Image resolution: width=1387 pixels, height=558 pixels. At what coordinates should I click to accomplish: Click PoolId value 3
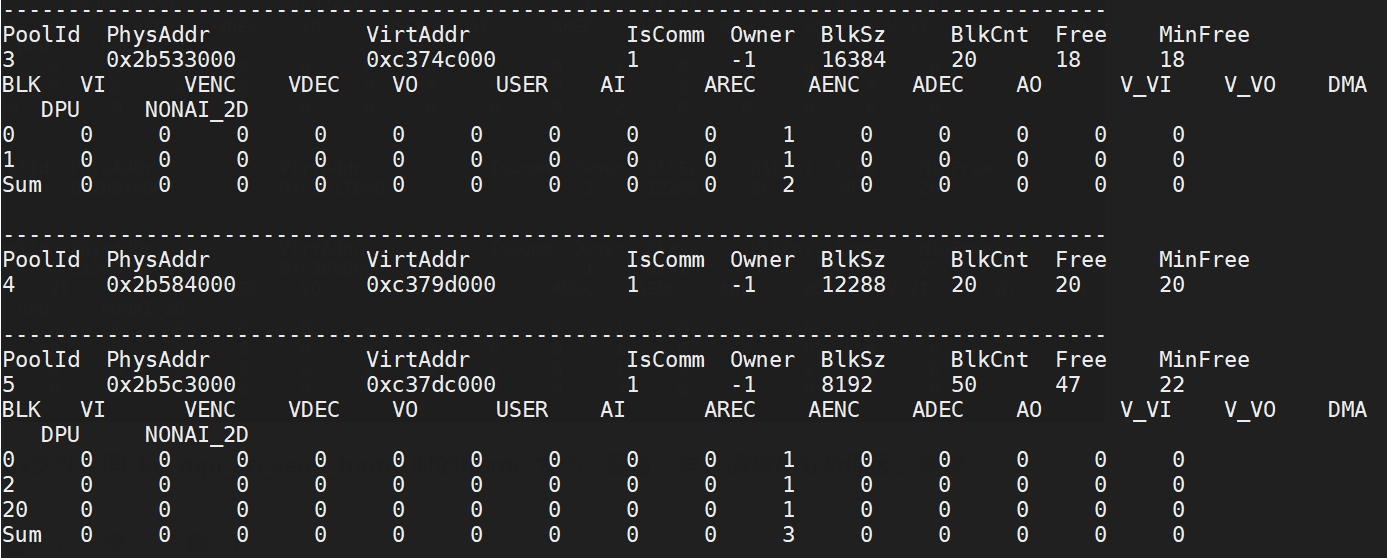(x=8, y=60)
